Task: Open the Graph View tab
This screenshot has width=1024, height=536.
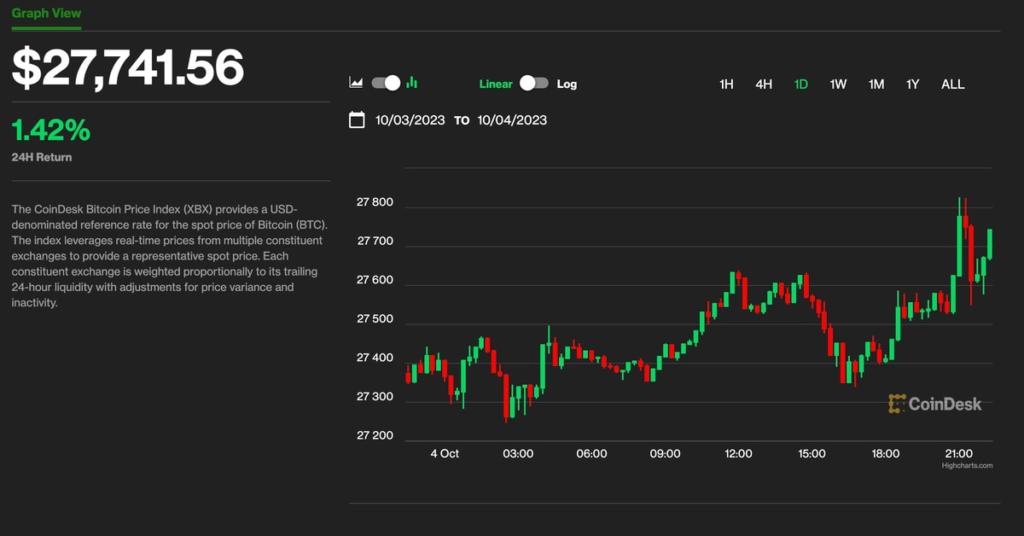Action: coord(47,14)
